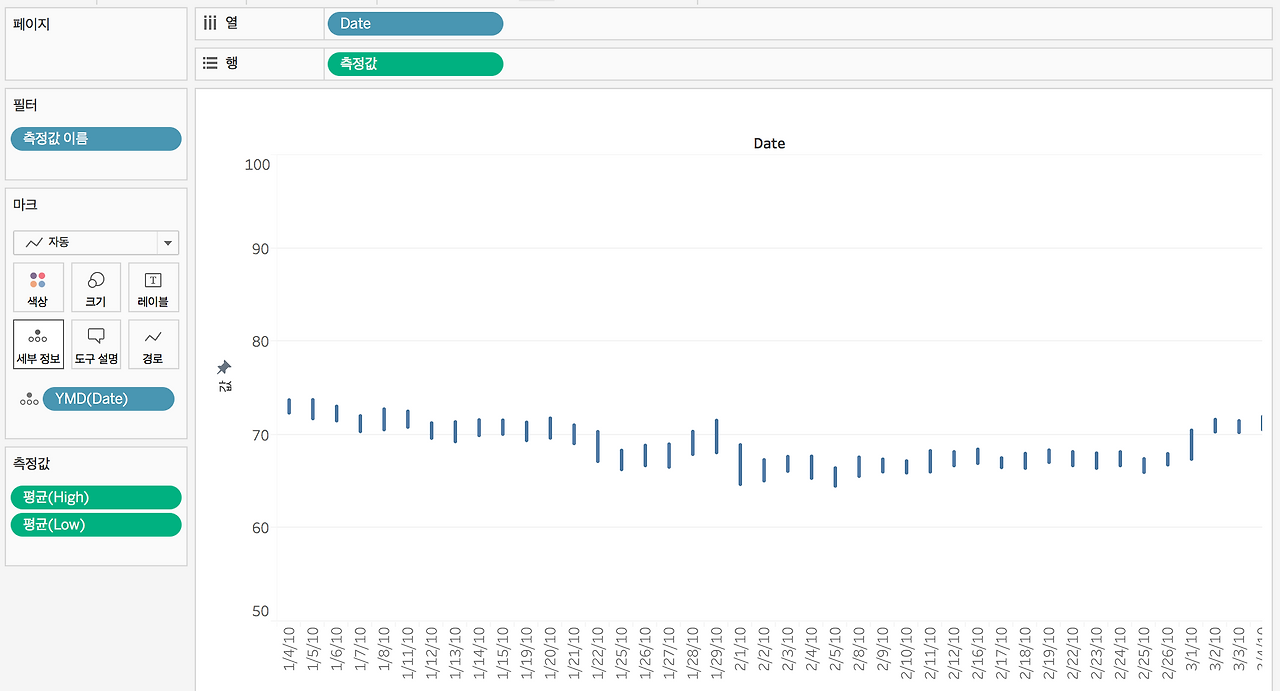Click the columns shelf icon next to 열
This screenshot has height=691, width=1280.
click(210, 23)
